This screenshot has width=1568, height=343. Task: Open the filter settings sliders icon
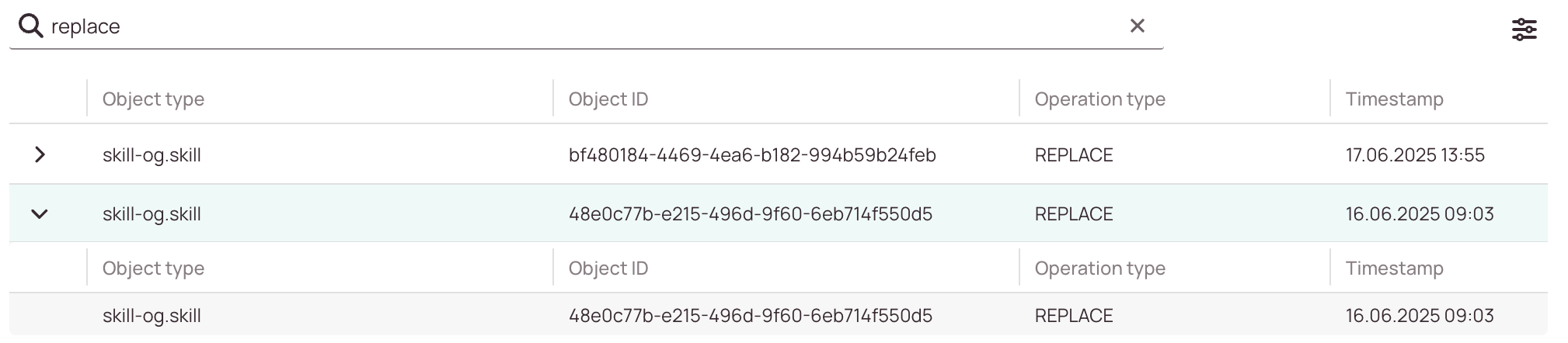1524,29
